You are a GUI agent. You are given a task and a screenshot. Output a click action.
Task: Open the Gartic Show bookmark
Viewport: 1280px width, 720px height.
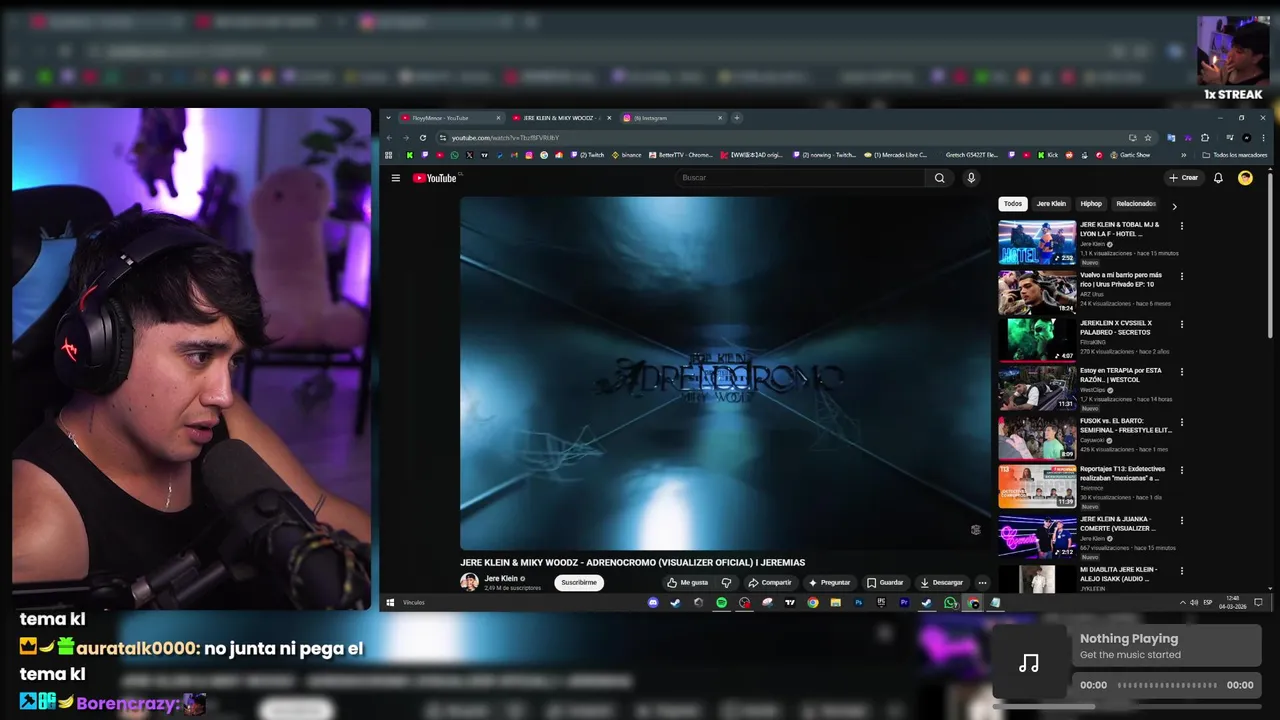[1130, 155]
